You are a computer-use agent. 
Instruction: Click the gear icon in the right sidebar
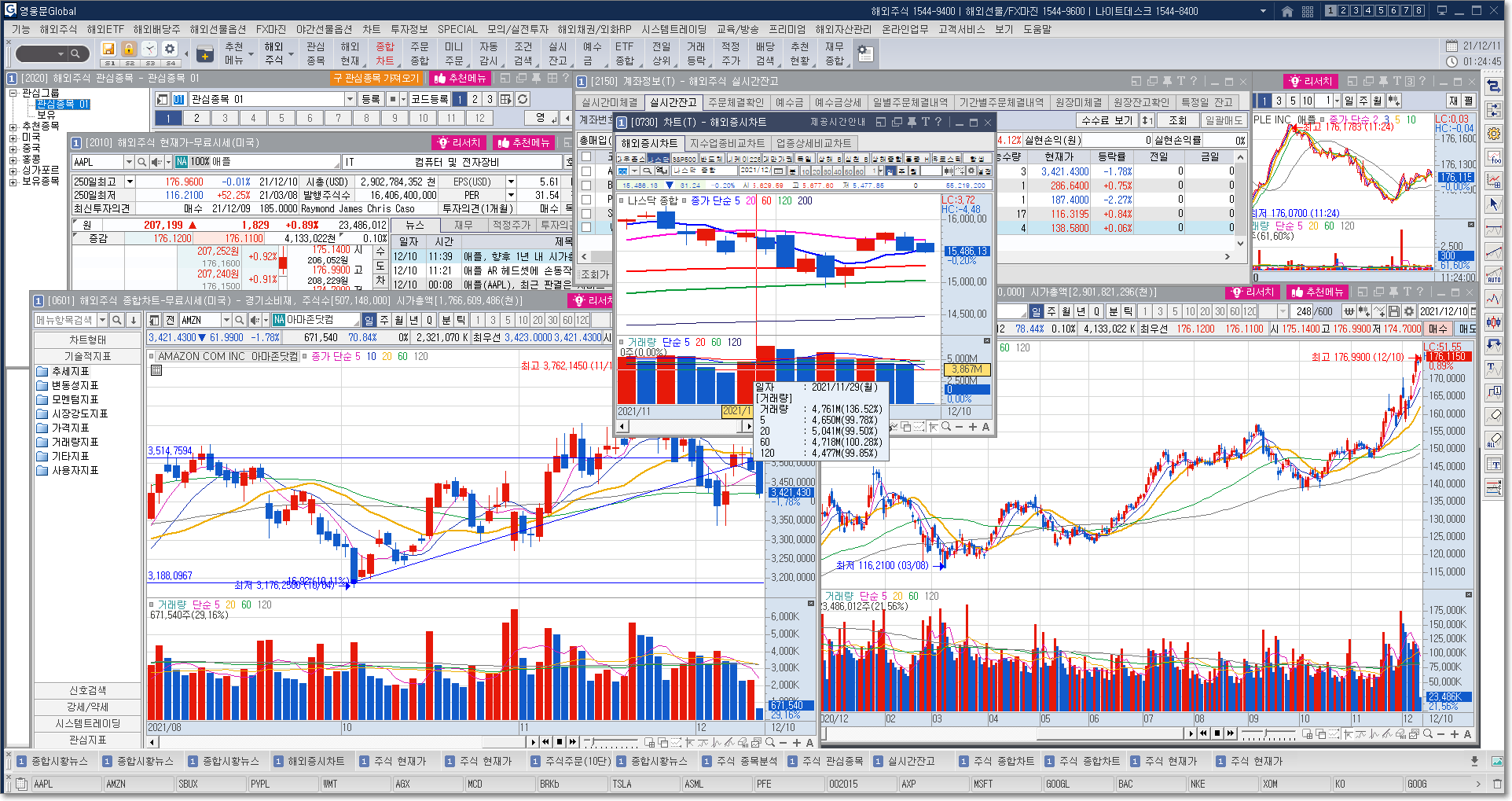[x=1494, y=134]
